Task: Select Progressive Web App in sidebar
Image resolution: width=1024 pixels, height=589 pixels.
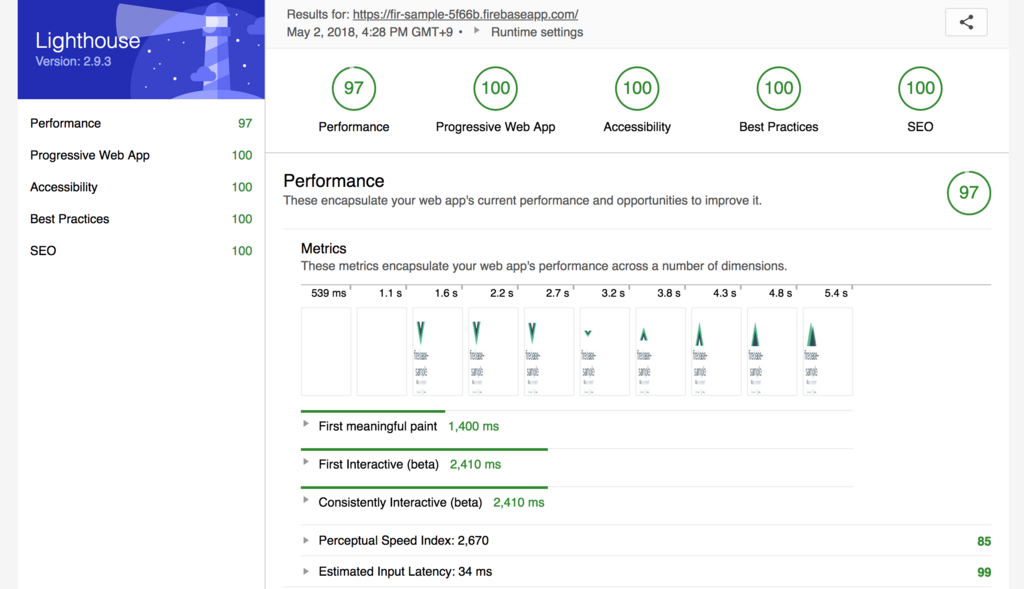Action: click(x=140, y=155)
